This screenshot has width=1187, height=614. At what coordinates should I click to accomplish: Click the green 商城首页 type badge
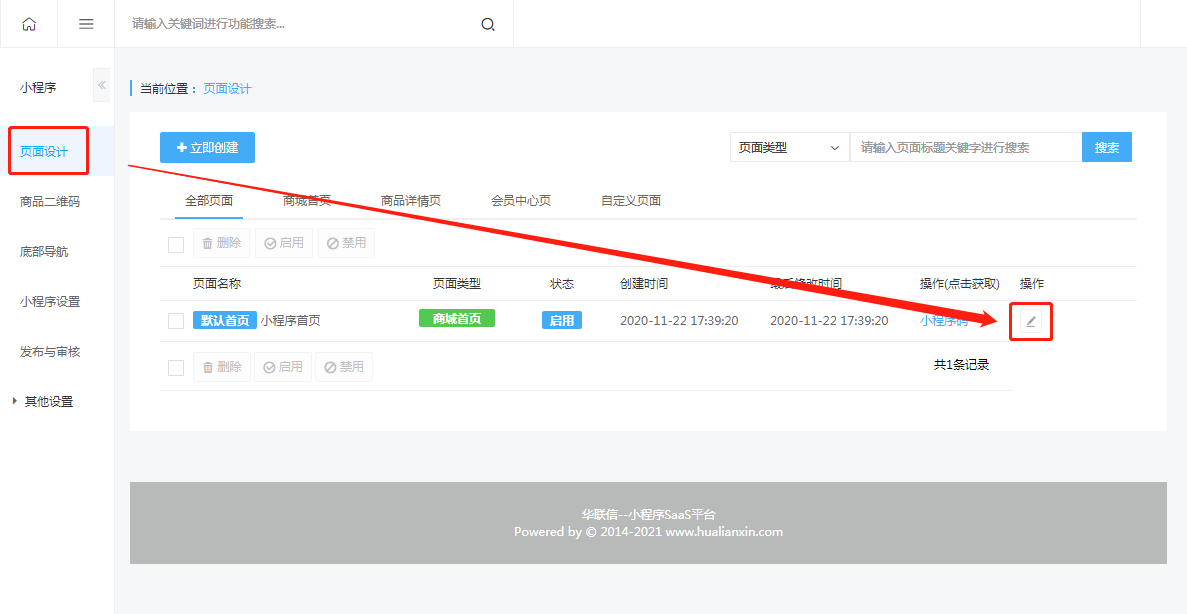(456, 319)
